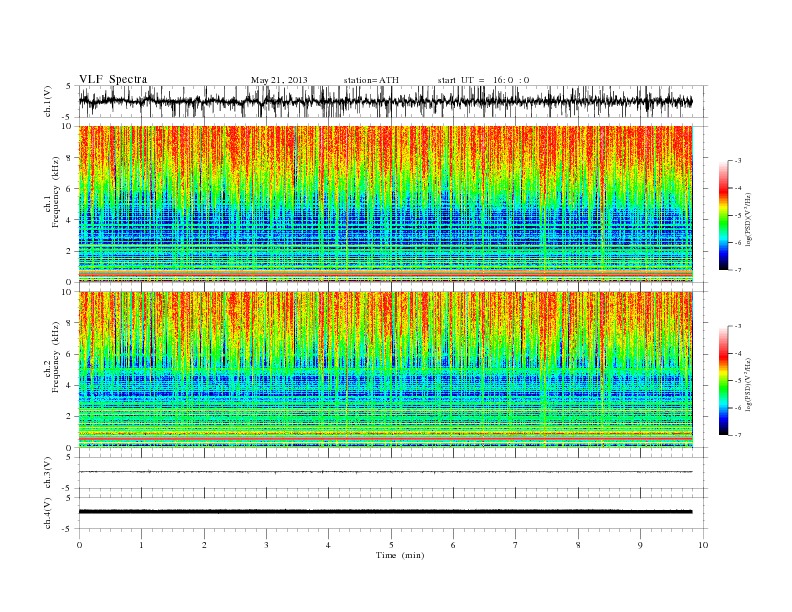Click the ch.1 PSD color scale bar
The image size is (792, 612).
[x=724, y=215]
